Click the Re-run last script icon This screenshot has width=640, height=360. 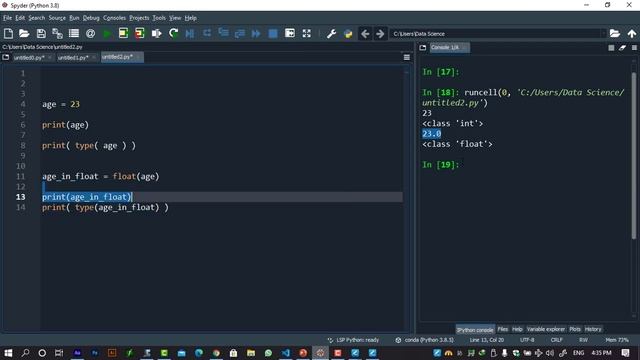173,33
